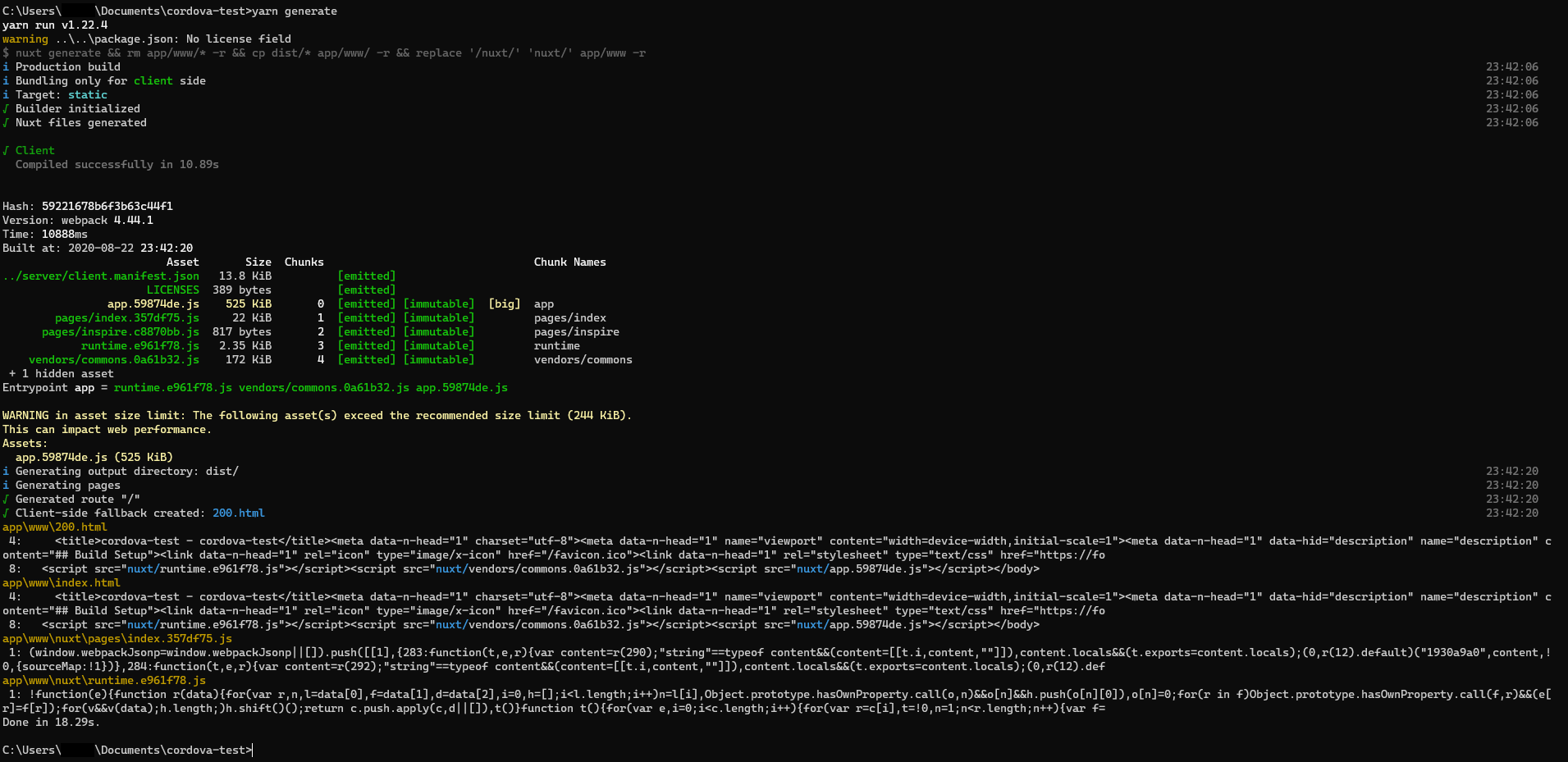Click the "172 KiB" size value
Screen dimensions: 1568x762
click(x=249, y=359)
